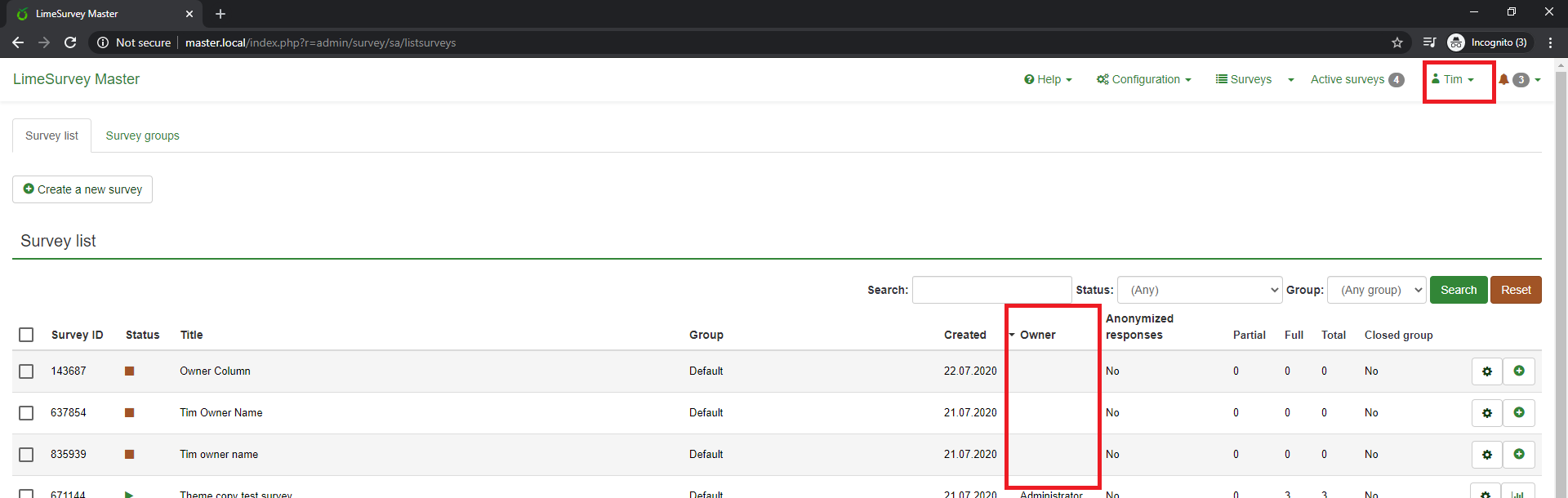Expand the Group filter dropdown
This screenshot has width=1568, height=498.
1376,290
